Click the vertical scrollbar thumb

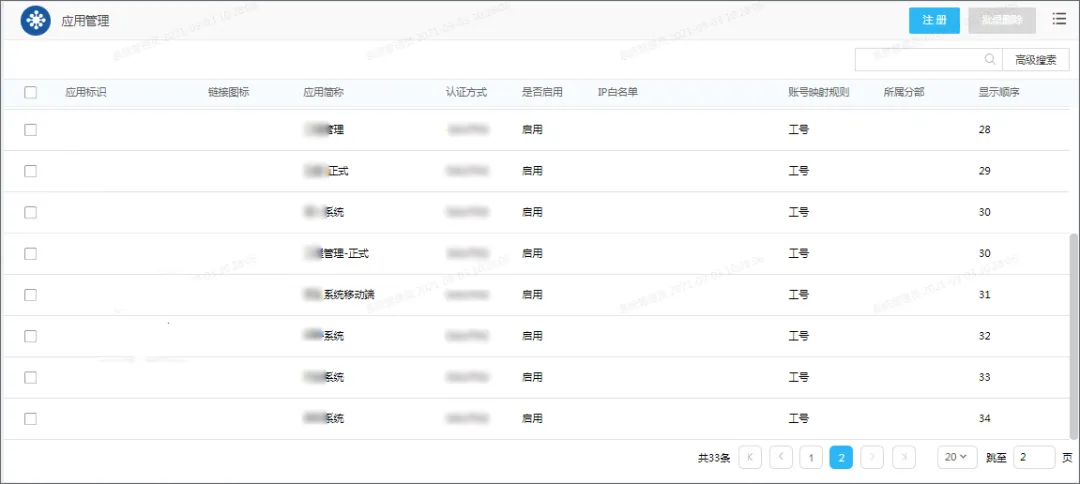[1074, 335]
